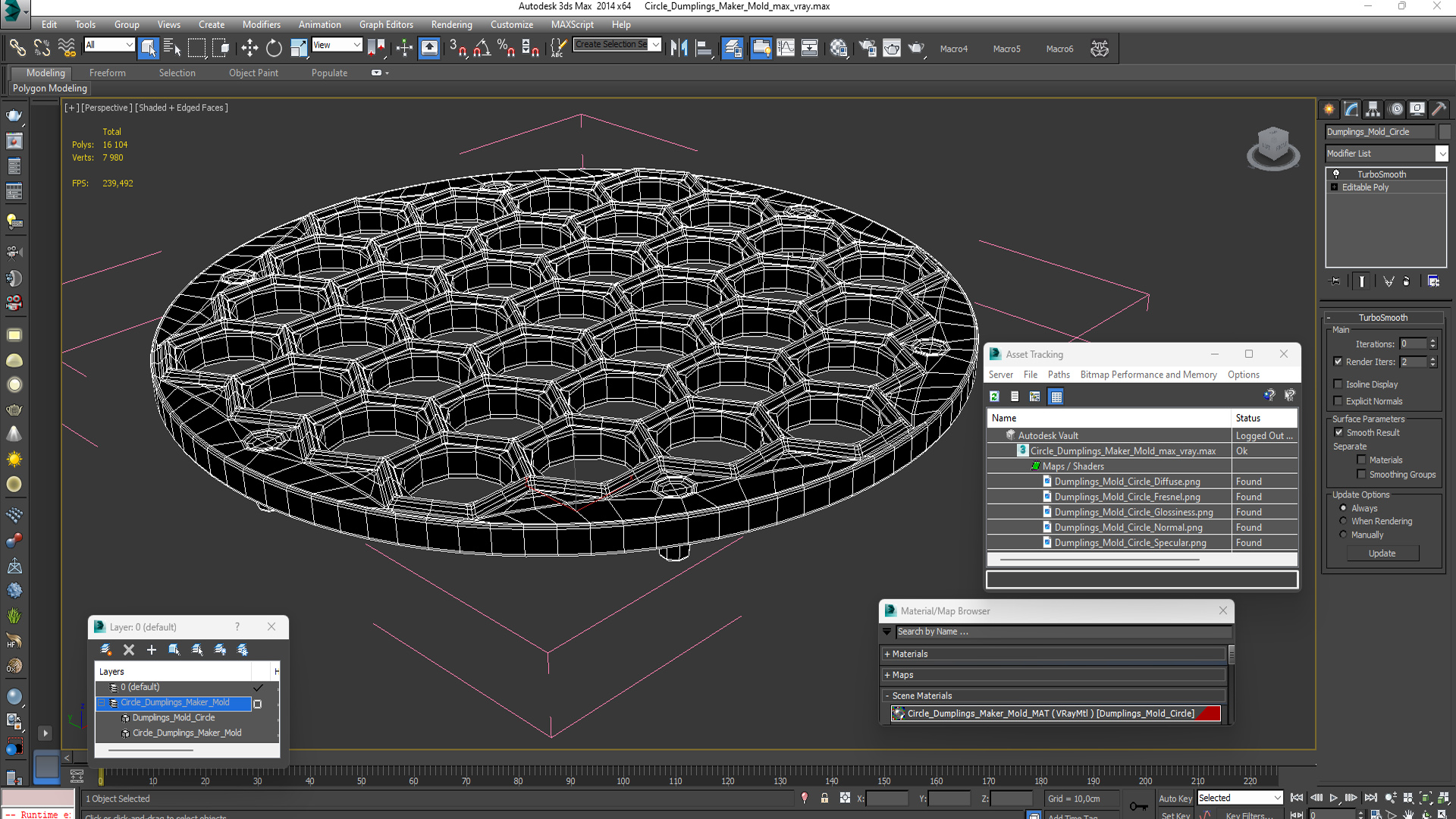
Task: Click the object color swatch
Action: tap(1444, 132)
